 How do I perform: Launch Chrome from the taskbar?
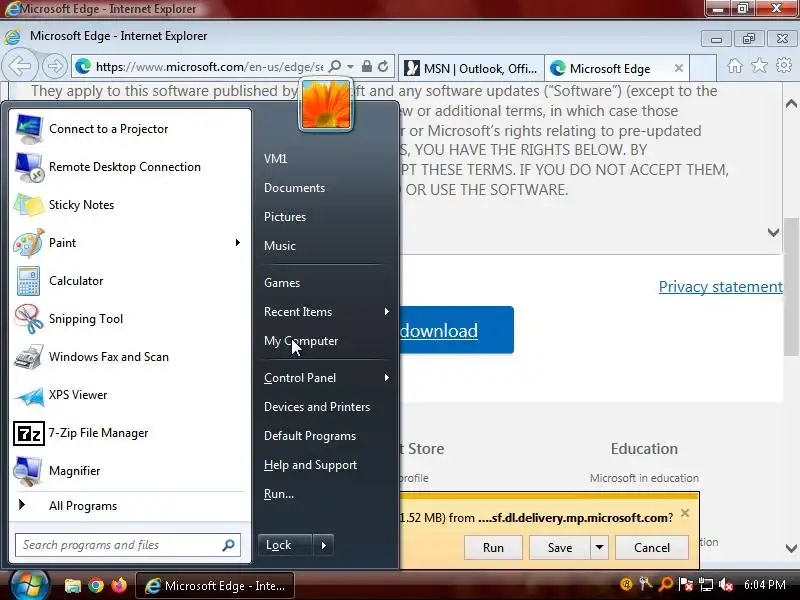click(96, 585)
